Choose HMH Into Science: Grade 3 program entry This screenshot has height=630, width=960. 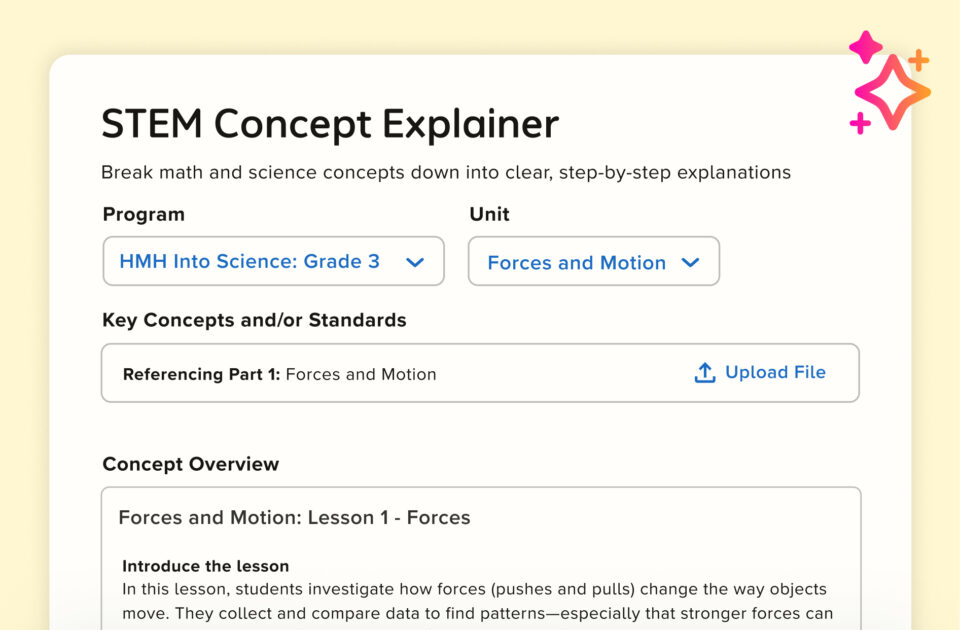249,262
